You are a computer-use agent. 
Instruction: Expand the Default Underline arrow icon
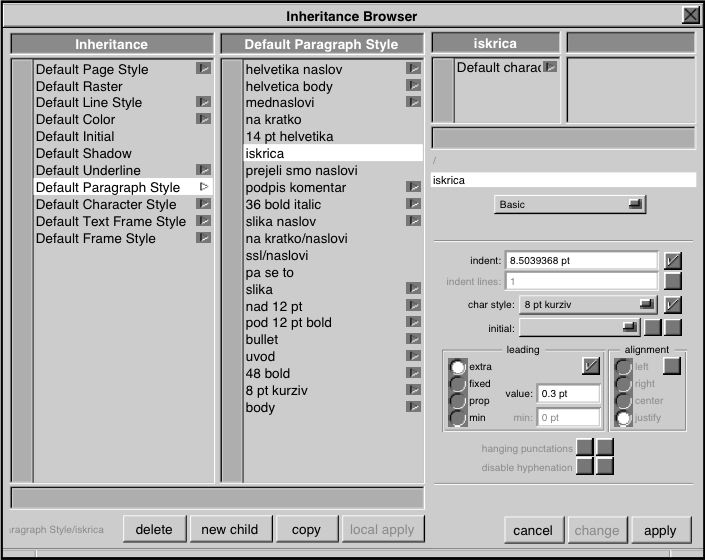tap(203, 170)
